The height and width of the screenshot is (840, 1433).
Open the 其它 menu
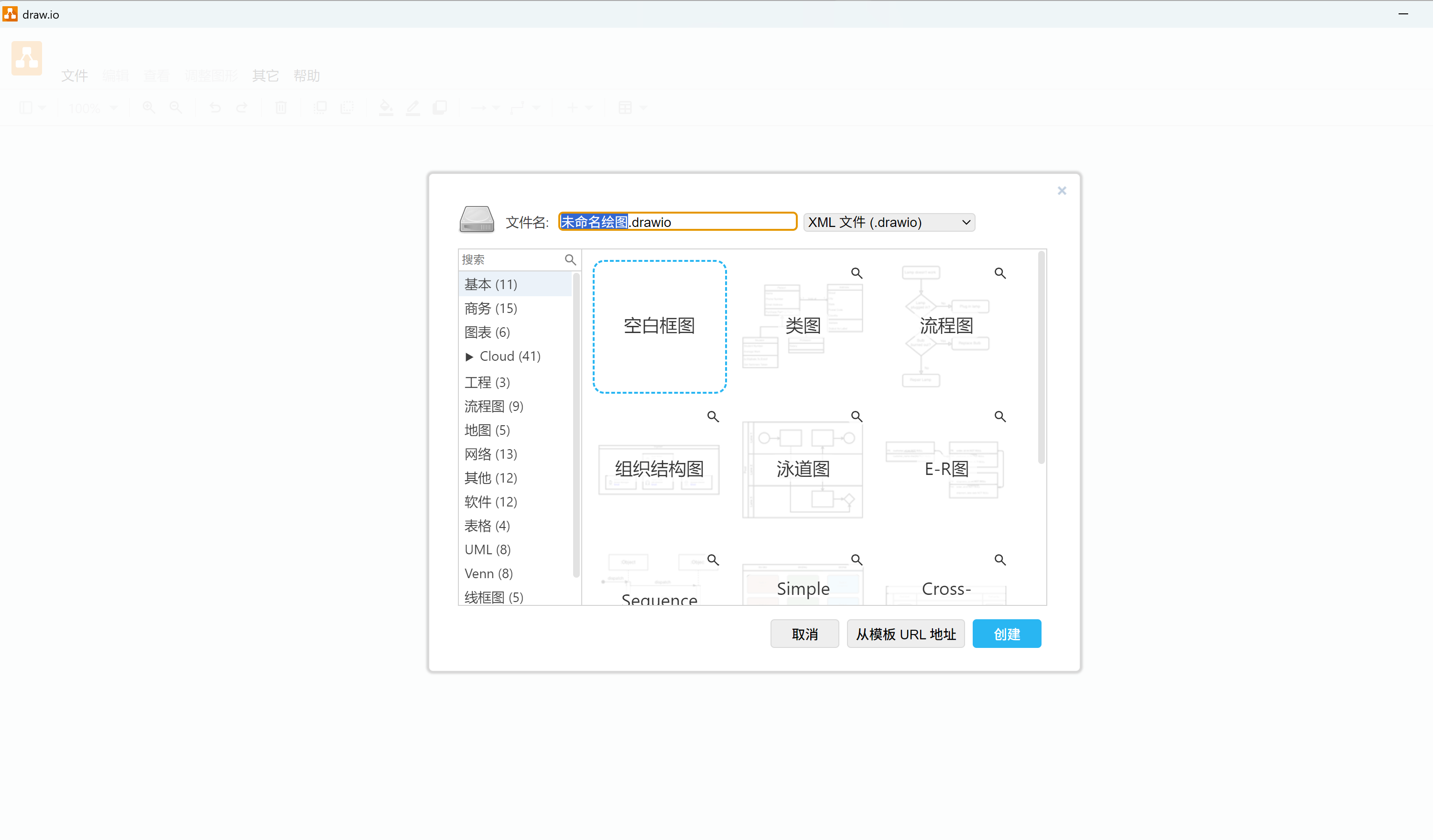[x=265, y=75]
